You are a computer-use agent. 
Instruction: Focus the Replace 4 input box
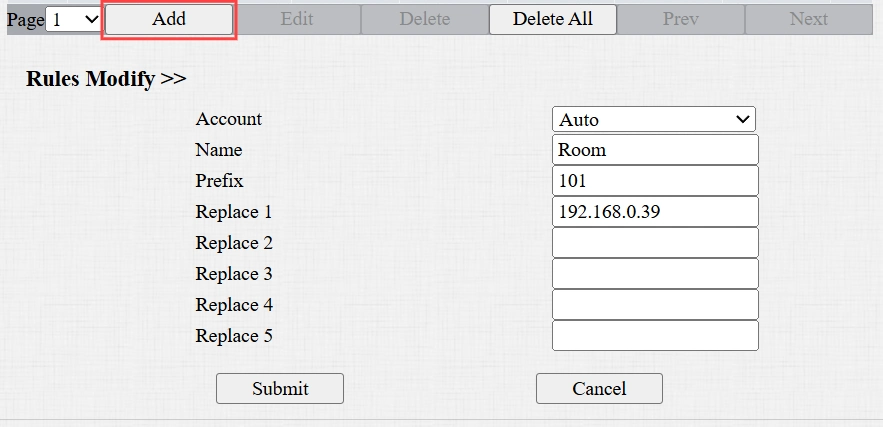point(654,305)
